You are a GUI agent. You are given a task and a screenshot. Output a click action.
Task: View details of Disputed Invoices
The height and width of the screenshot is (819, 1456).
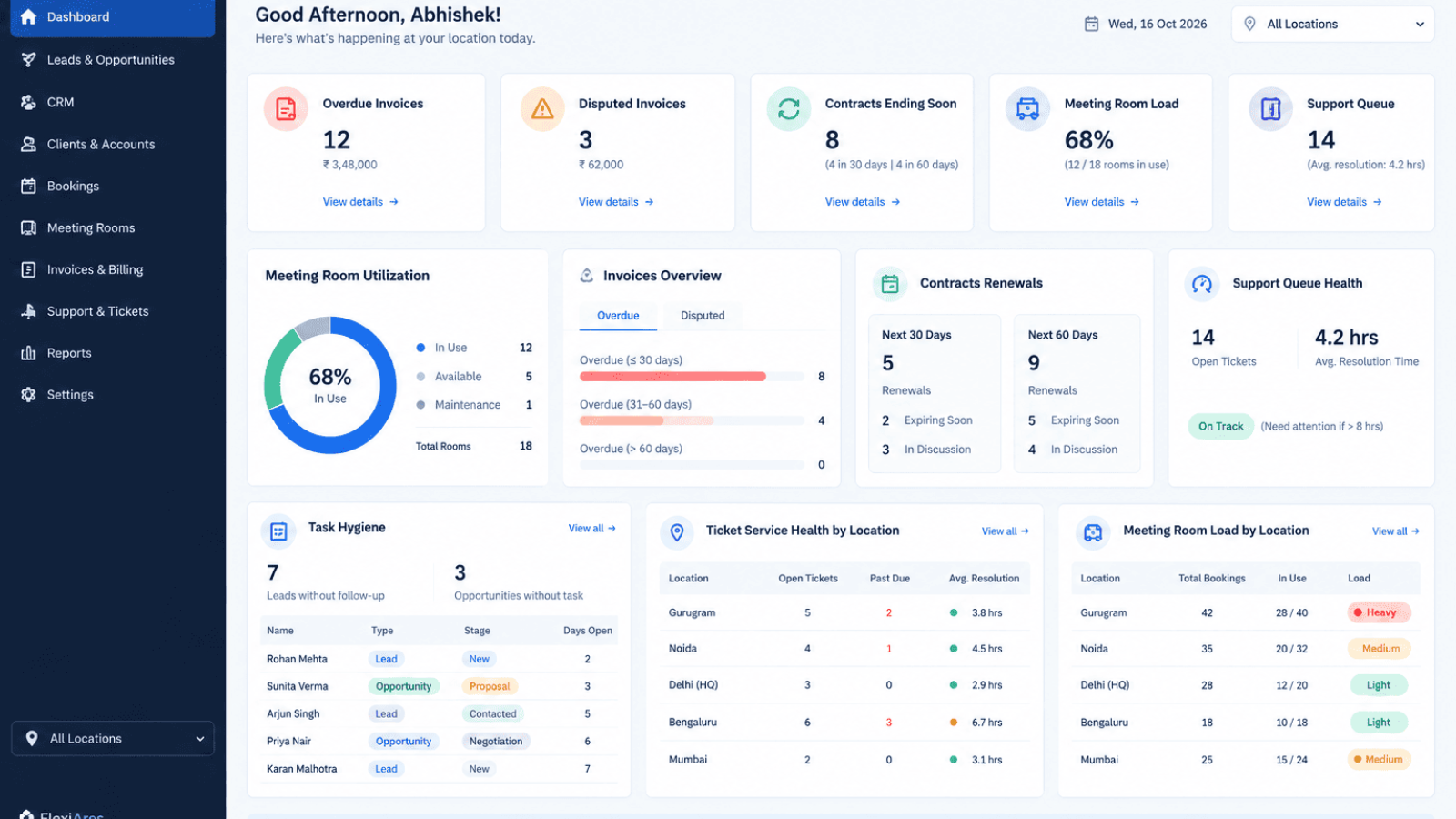616,202
